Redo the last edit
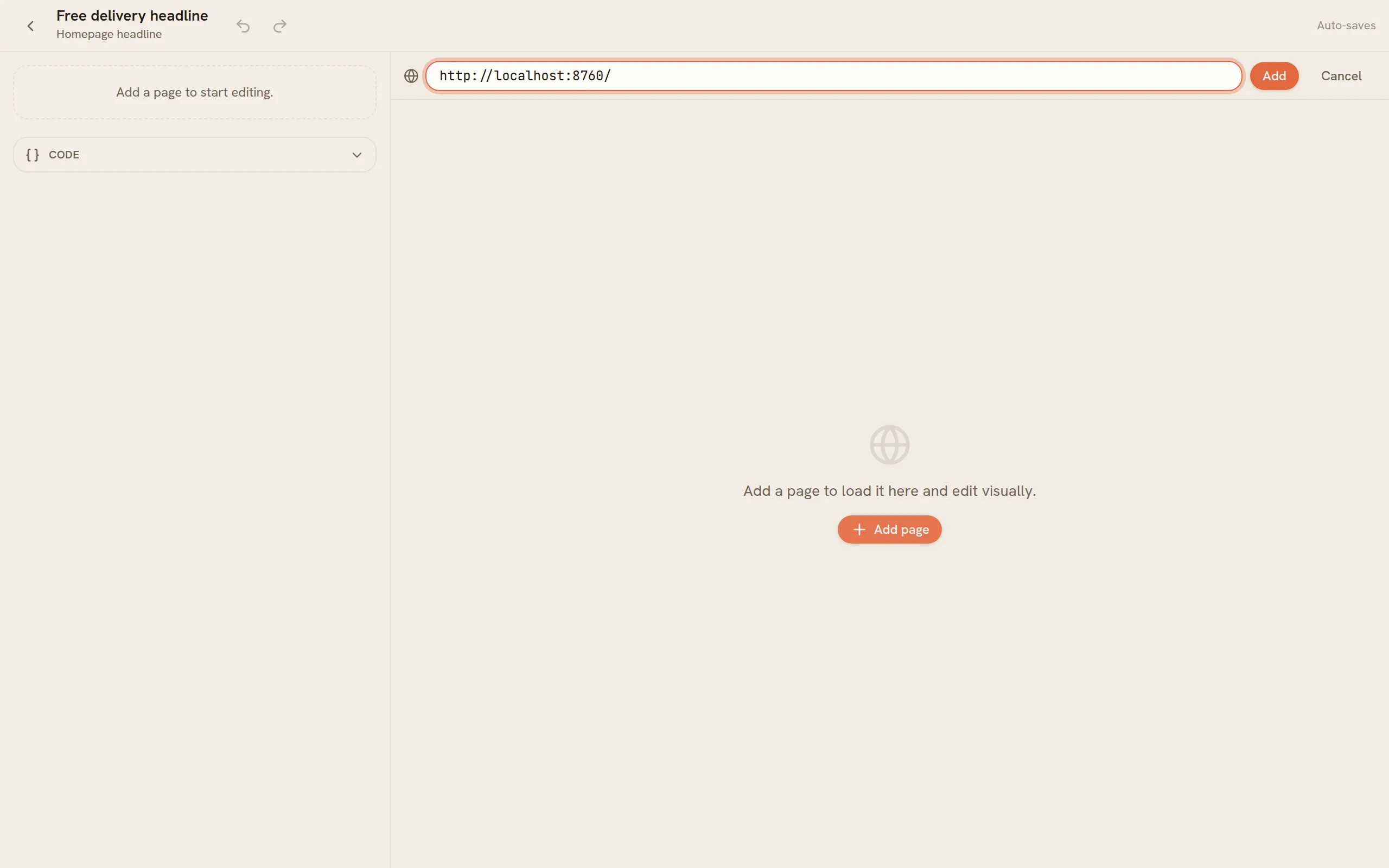 click(x=279, y=26)
